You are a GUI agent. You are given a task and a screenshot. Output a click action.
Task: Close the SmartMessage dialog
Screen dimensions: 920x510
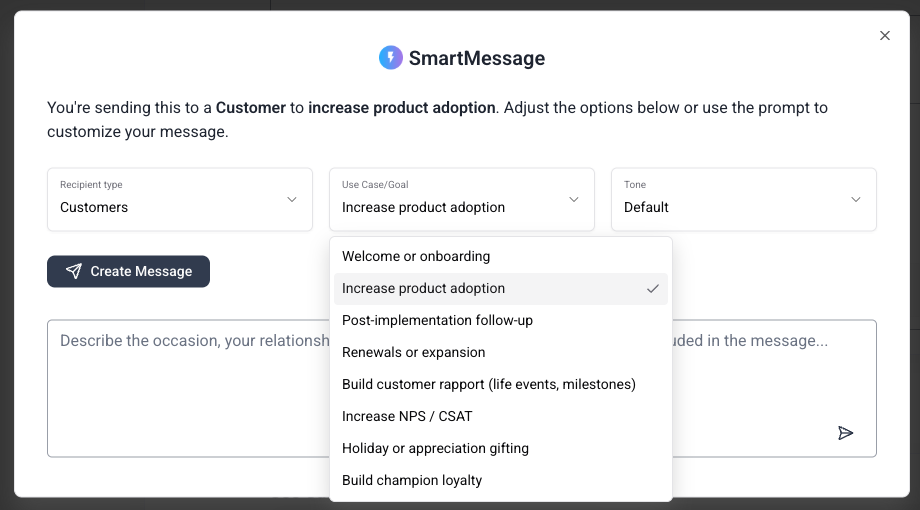pyautogui.click(x=885, y=36)
